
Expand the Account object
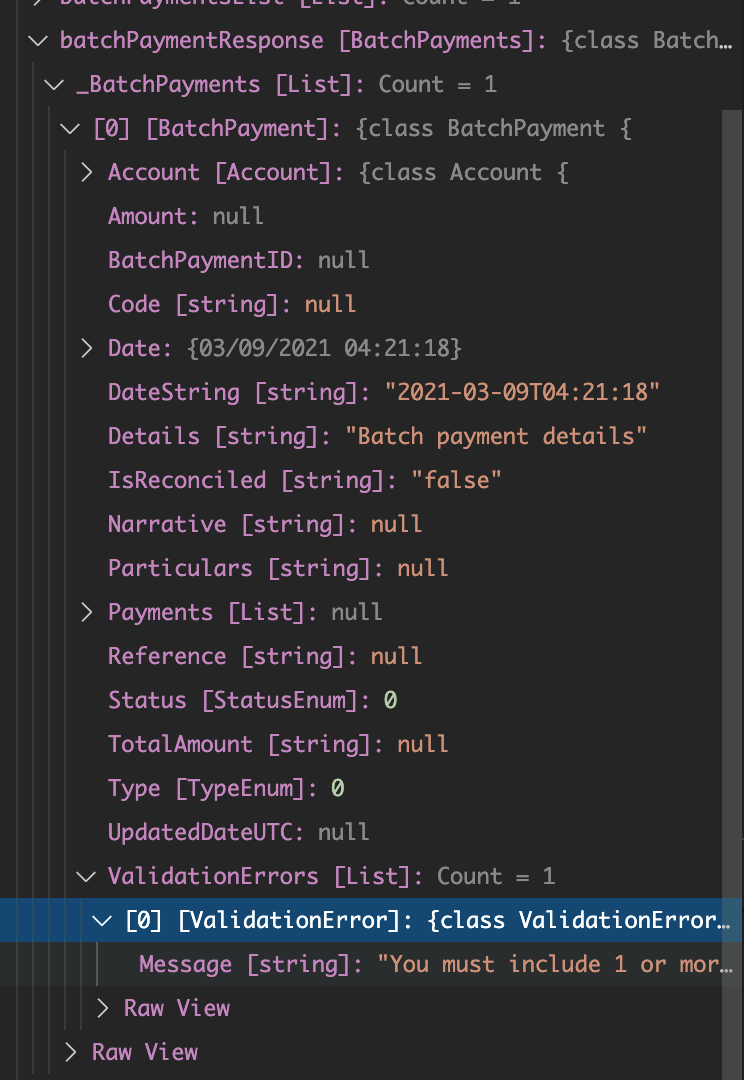[x=86, y=172]
